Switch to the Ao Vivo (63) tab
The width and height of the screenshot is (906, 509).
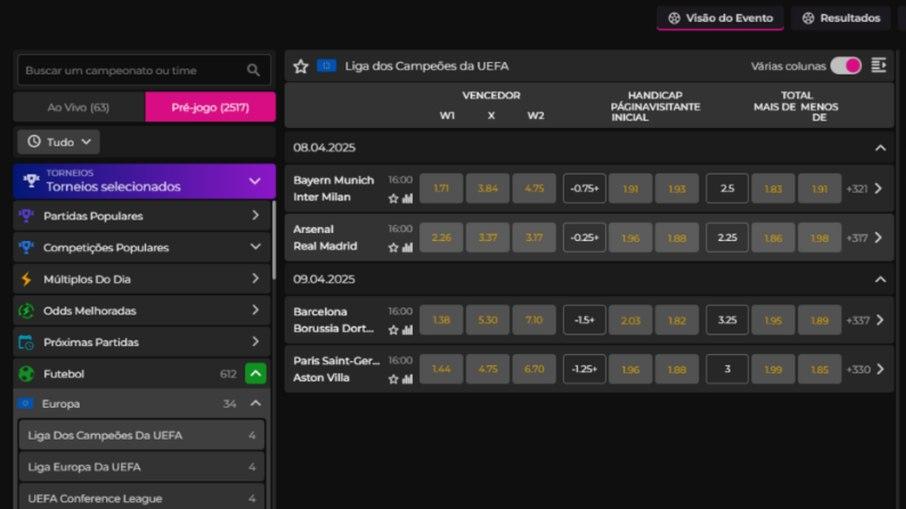point(79,107)
